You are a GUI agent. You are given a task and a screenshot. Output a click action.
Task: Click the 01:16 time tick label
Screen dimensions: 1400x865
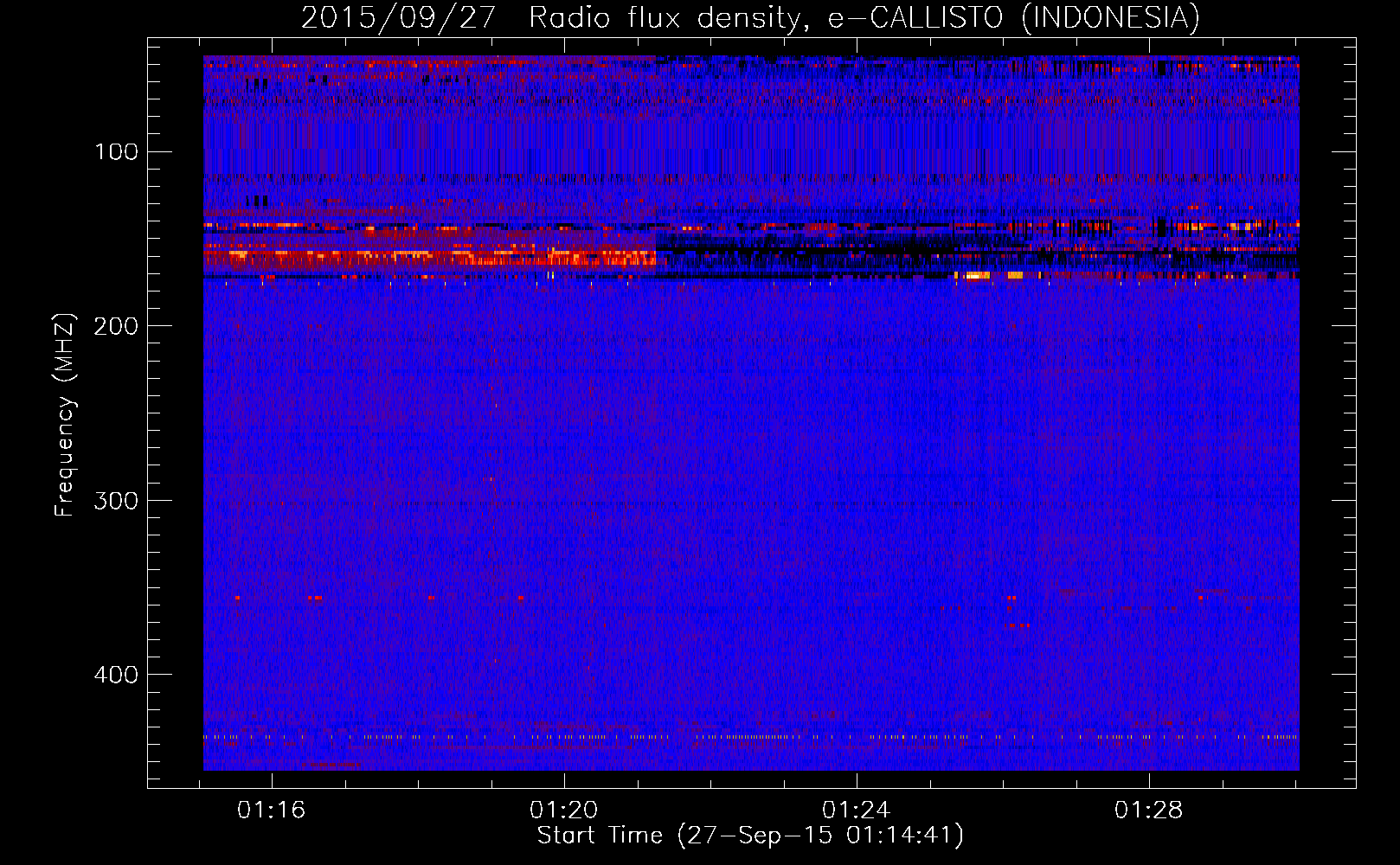[272, 811]
